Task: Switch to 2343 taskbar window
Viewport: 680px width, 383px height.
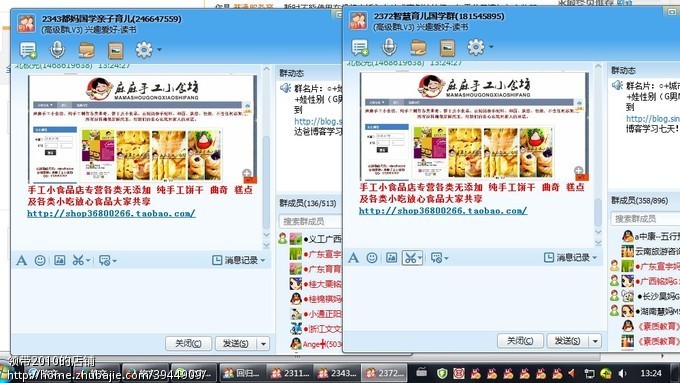Action: [337, 373]
